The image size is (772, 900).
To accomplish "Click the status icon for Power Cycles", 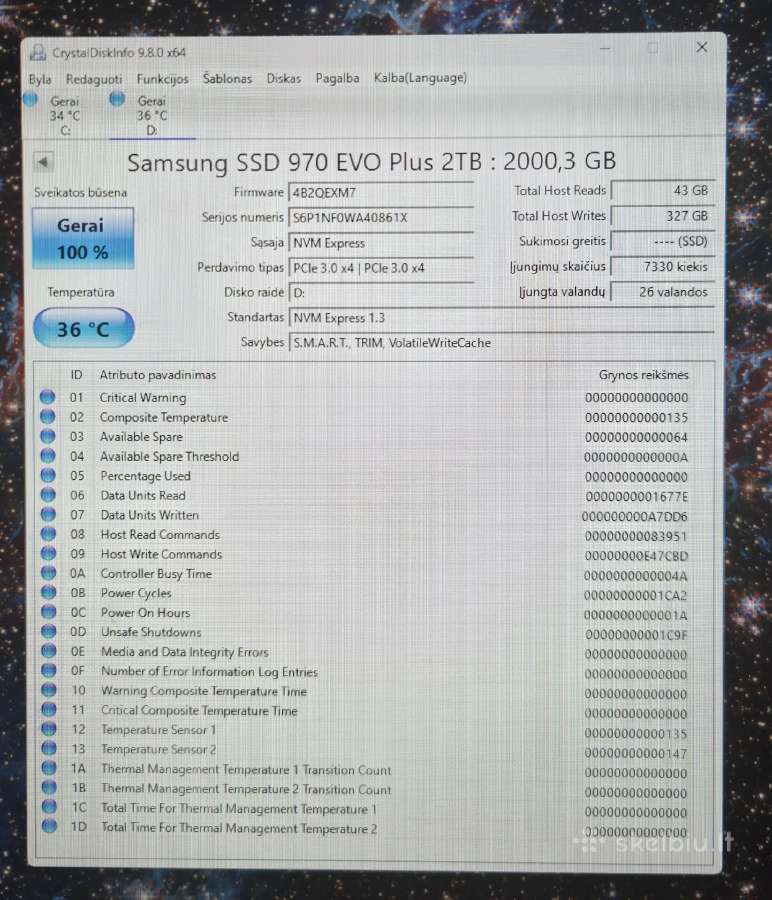I will pos(48,592).
